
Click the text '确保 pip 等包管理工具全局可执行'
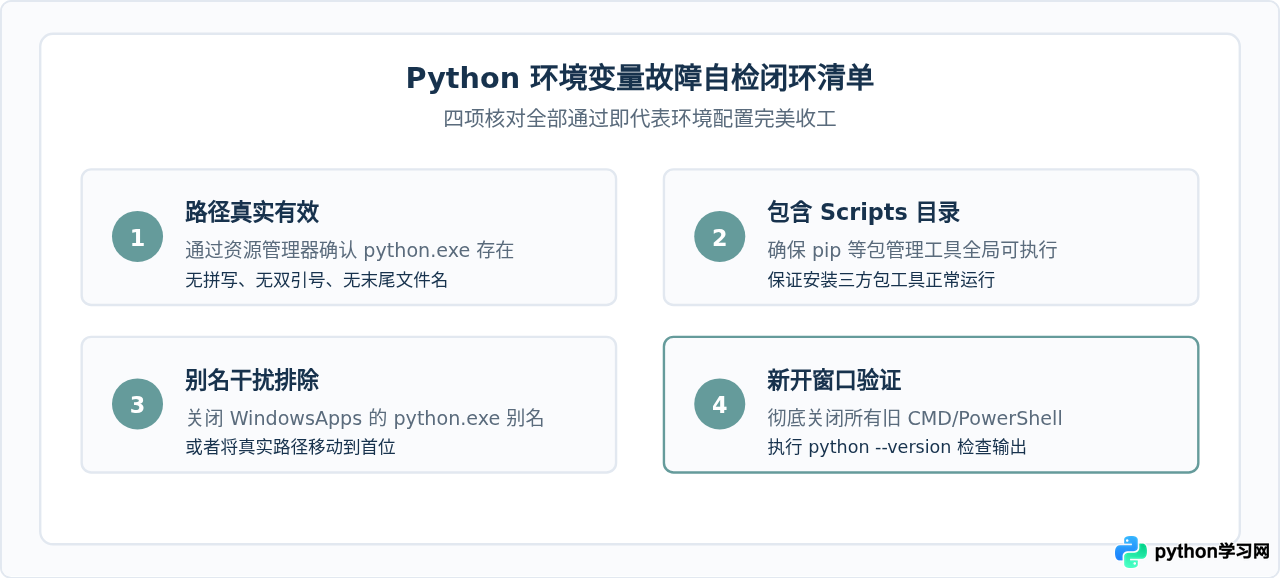[912, 250]
